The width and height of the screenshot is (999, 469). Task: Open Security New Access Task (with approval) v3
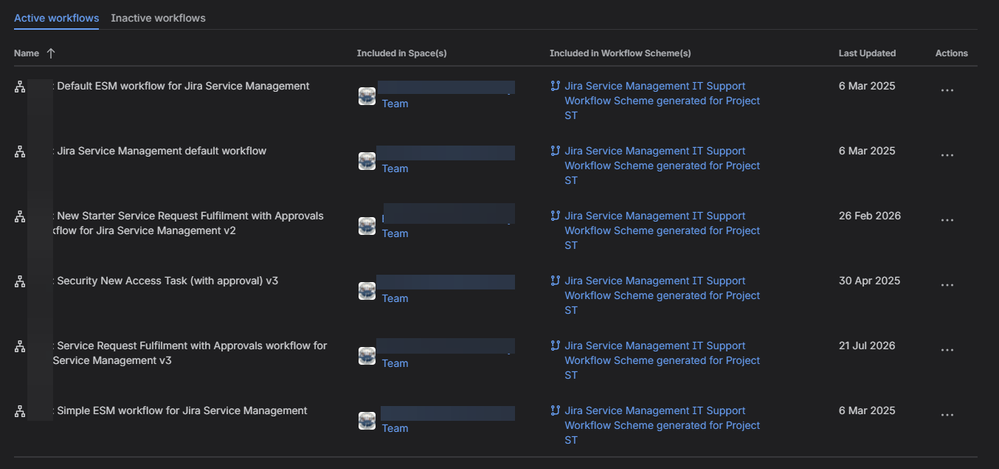click(168, 281)
